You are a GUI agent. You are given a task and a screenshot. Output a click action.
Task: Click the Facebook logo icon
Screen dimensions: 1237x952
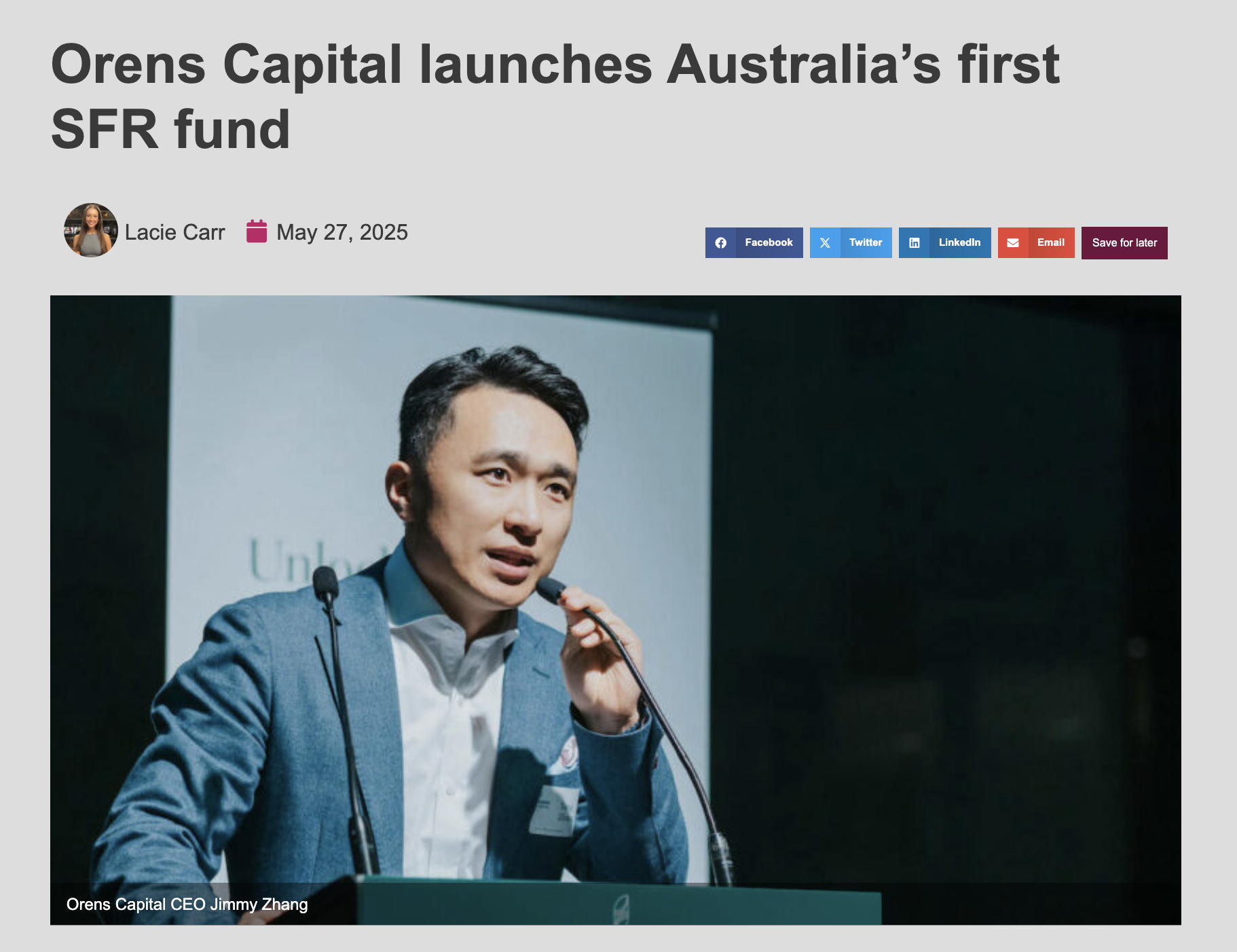(x=721, y=243)
